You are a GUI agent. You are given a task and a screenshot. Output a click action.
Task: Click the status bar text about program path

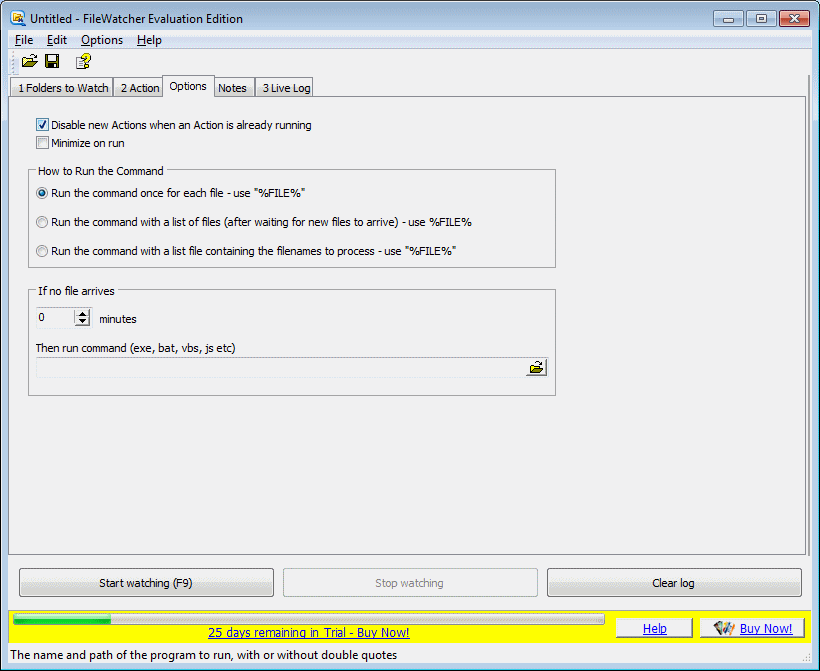203,655
